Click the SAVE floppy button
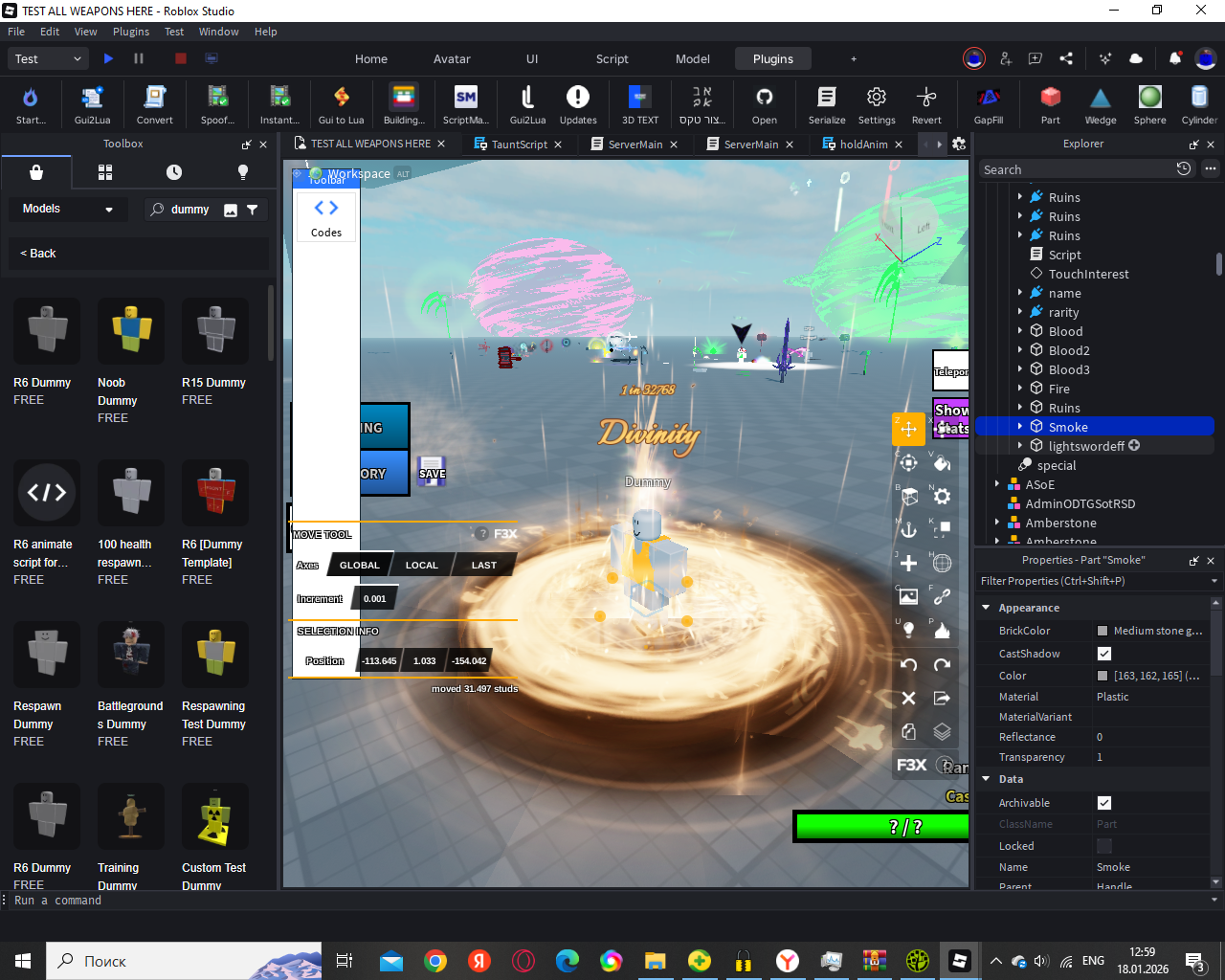The image size is (1225, 980). coord(432,471)
